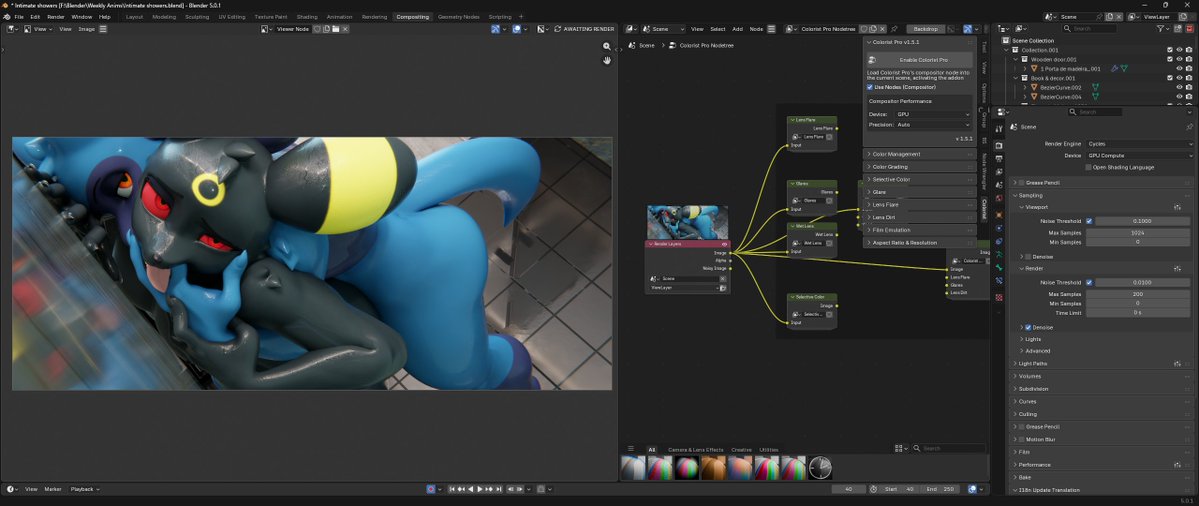Image resolution: width=1199 pixels, height=506 pixels.
Task: Toggle Viewport Noise Threshold checkbox
Action: coord(1089,221)
